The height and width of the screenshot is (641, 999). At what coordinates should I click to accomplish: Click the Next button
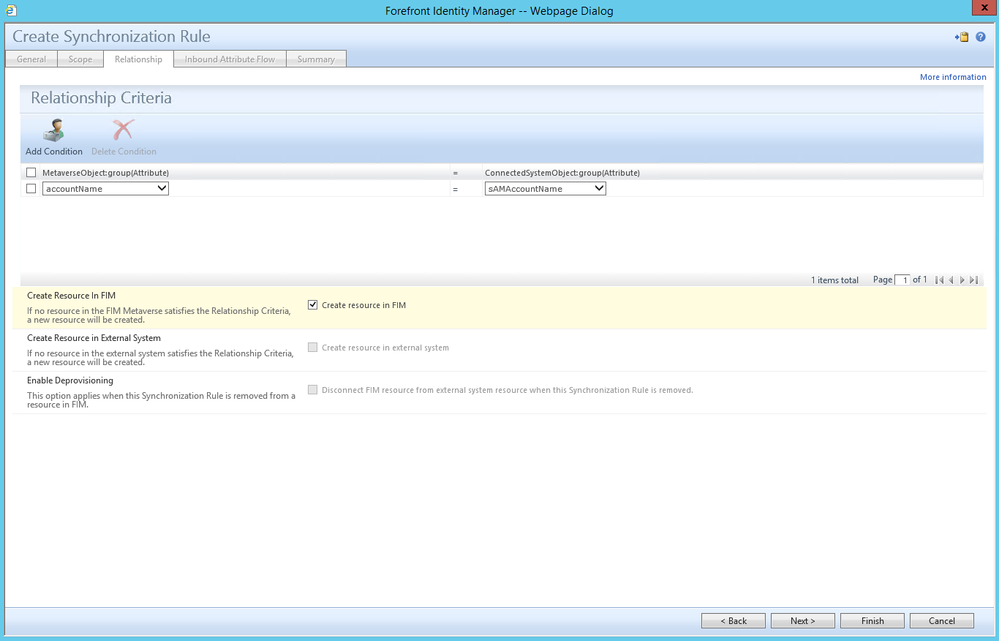click(x=803, y=621)
